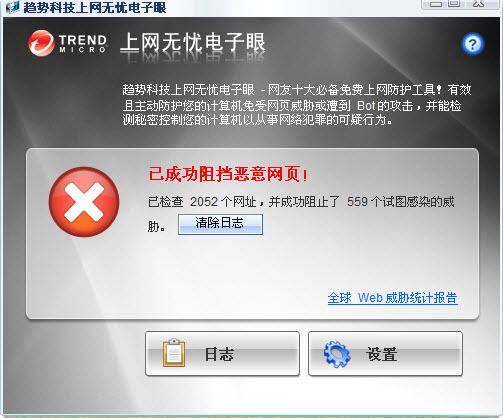Click the red X blocked status icon

[x=84, y=202]
